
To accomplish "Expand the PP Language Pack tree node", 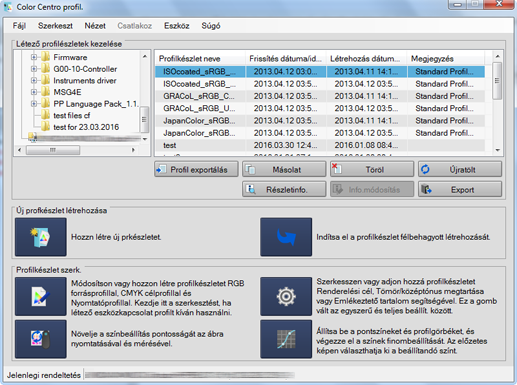I will [x=34, y=104].
